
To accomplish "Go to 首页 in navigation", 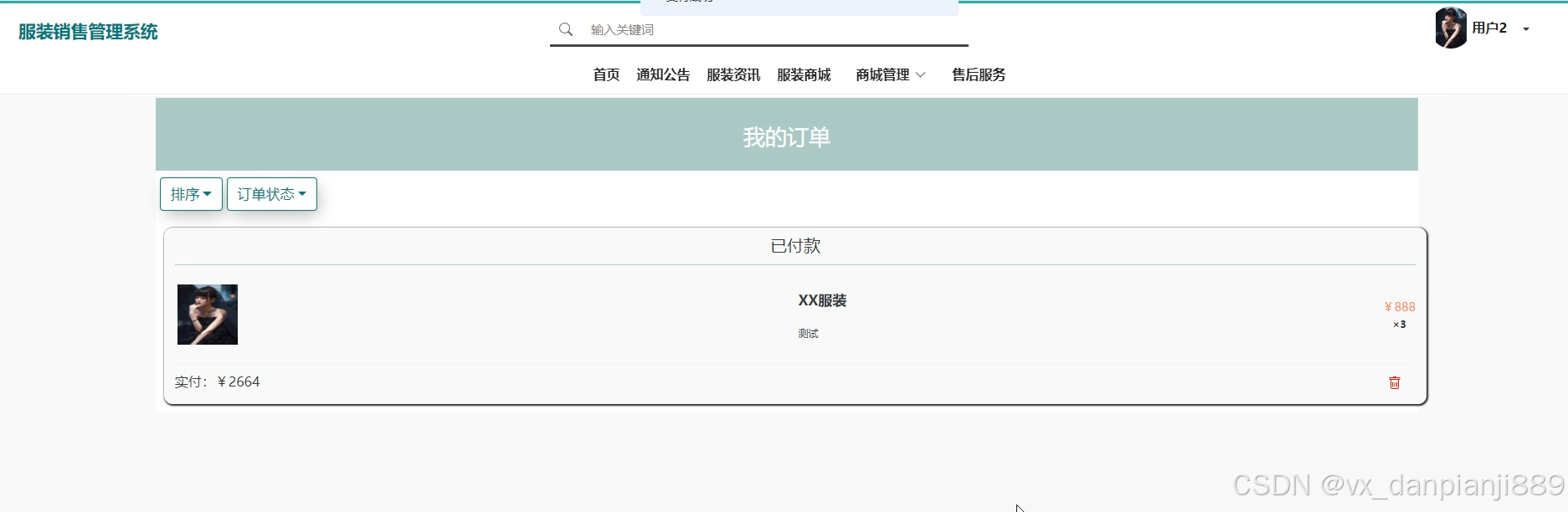I will click(606, 74).
